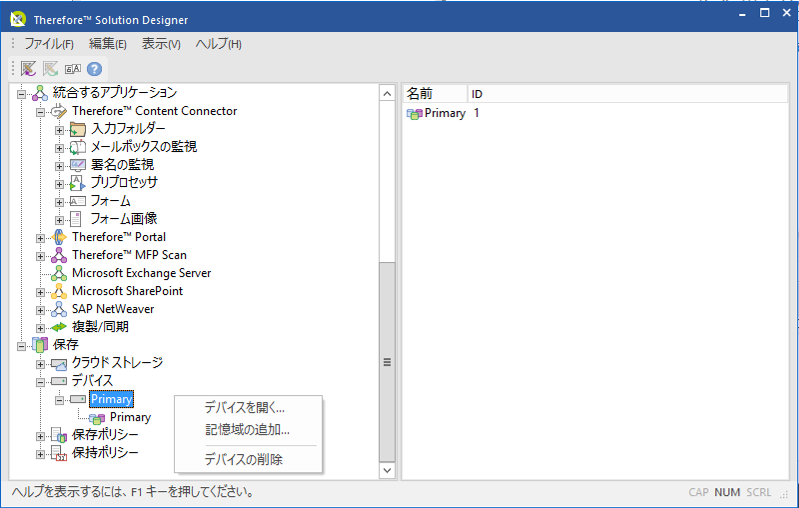Expand the 入力フォルダー node
The height and width of the screenshot is (508, 799).
(x=59, y=130)
